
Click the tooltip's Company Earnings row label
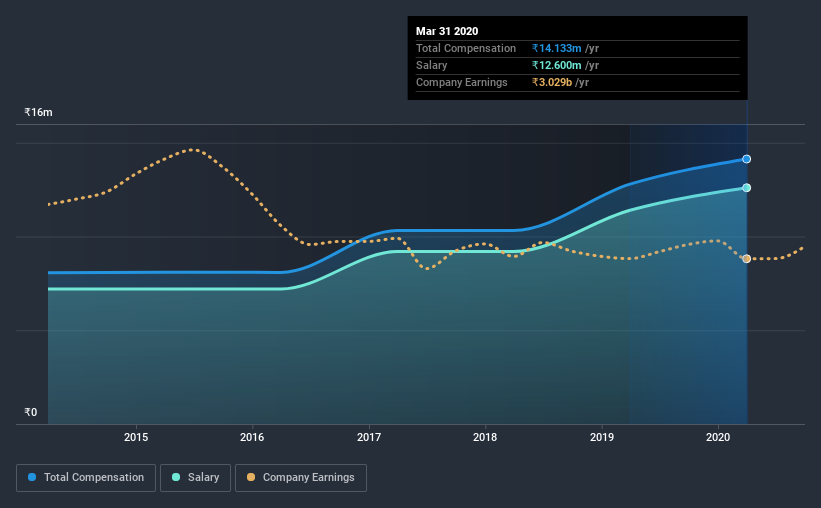pyautogui.click(x=462, y=82)
